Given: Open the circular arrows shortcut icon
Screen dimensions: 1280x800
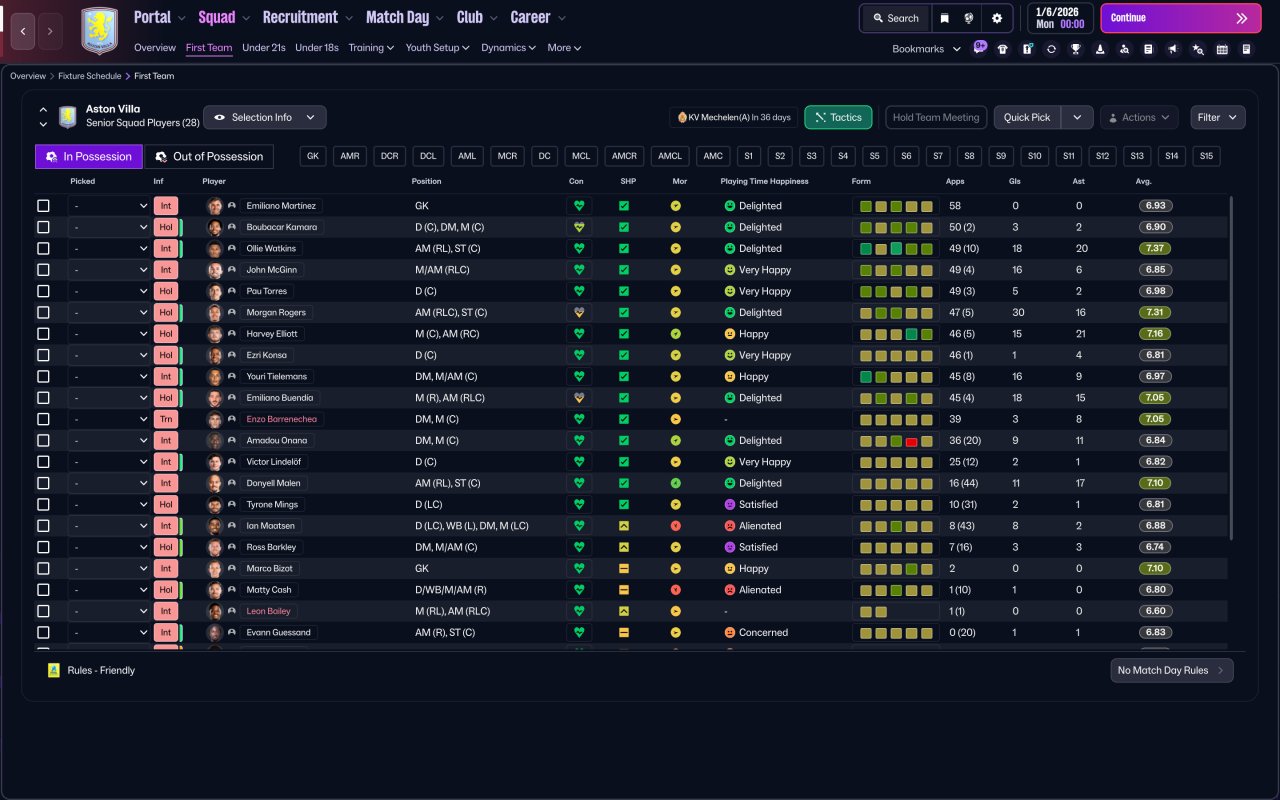Looking at the screenshot, I should 1051,49.
